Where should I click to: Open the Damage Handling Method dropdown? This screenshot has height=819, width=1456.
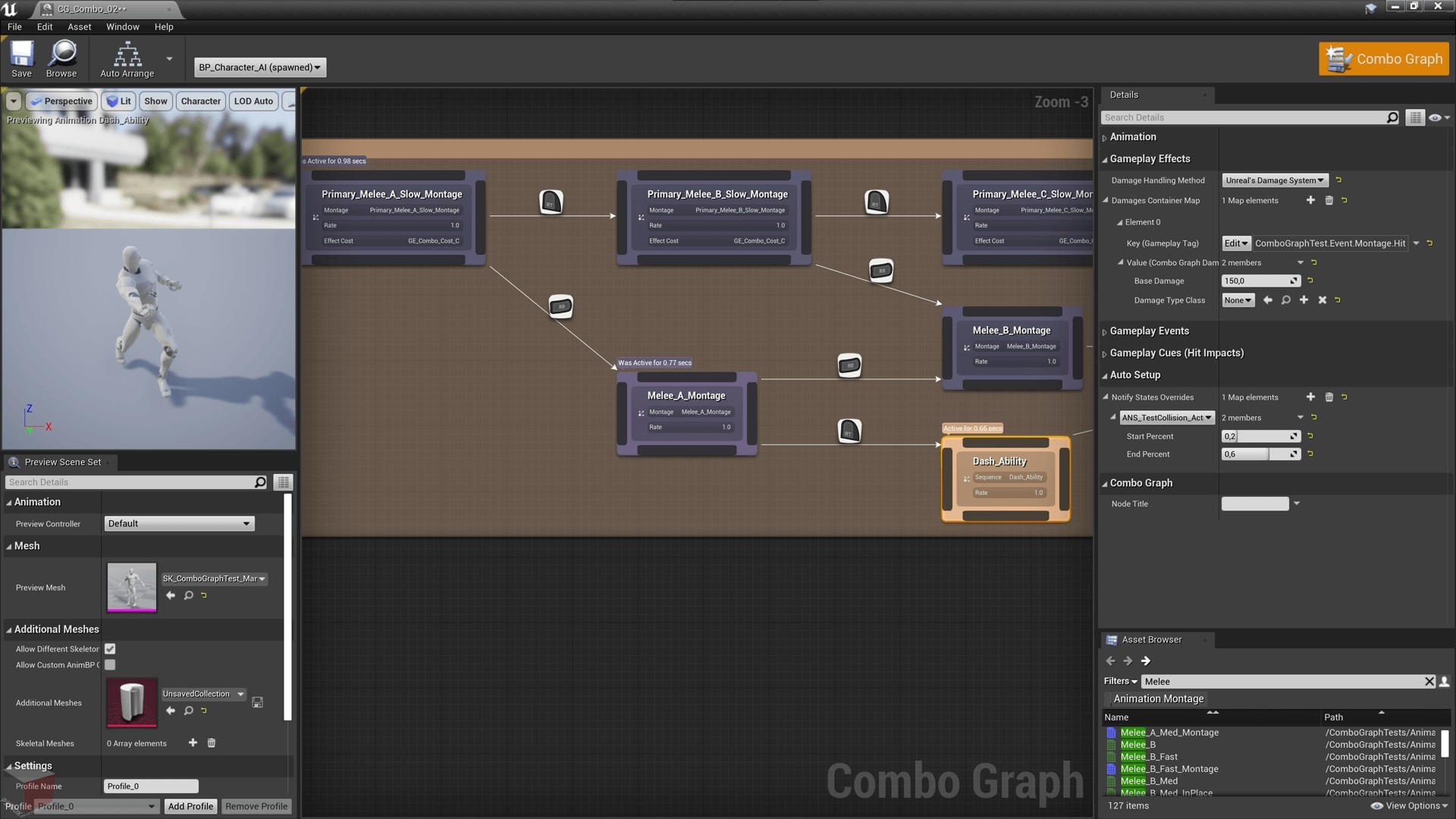pyautogui.click(x=1273, y=180)
